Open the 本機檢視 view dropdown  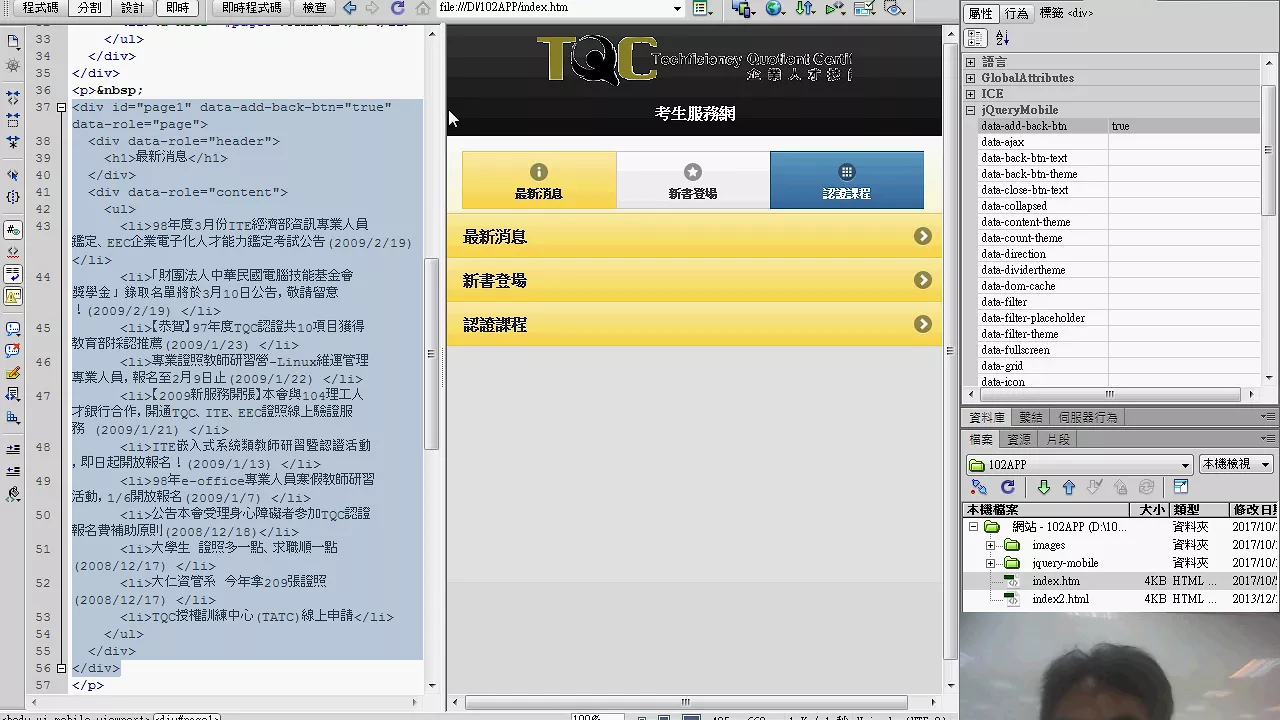(x=1236, y=465)
